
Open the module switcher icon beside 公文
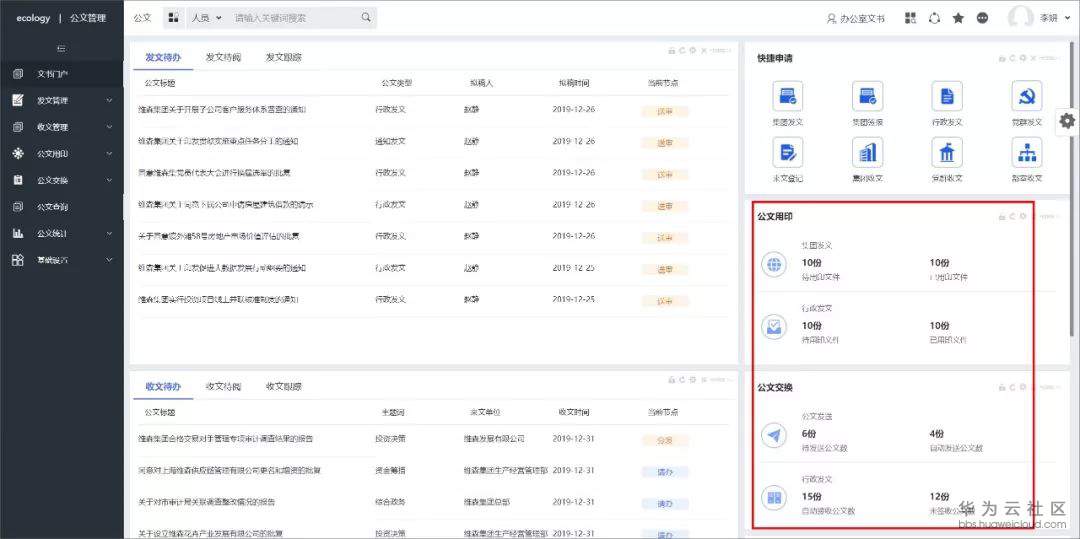point(174,18)
